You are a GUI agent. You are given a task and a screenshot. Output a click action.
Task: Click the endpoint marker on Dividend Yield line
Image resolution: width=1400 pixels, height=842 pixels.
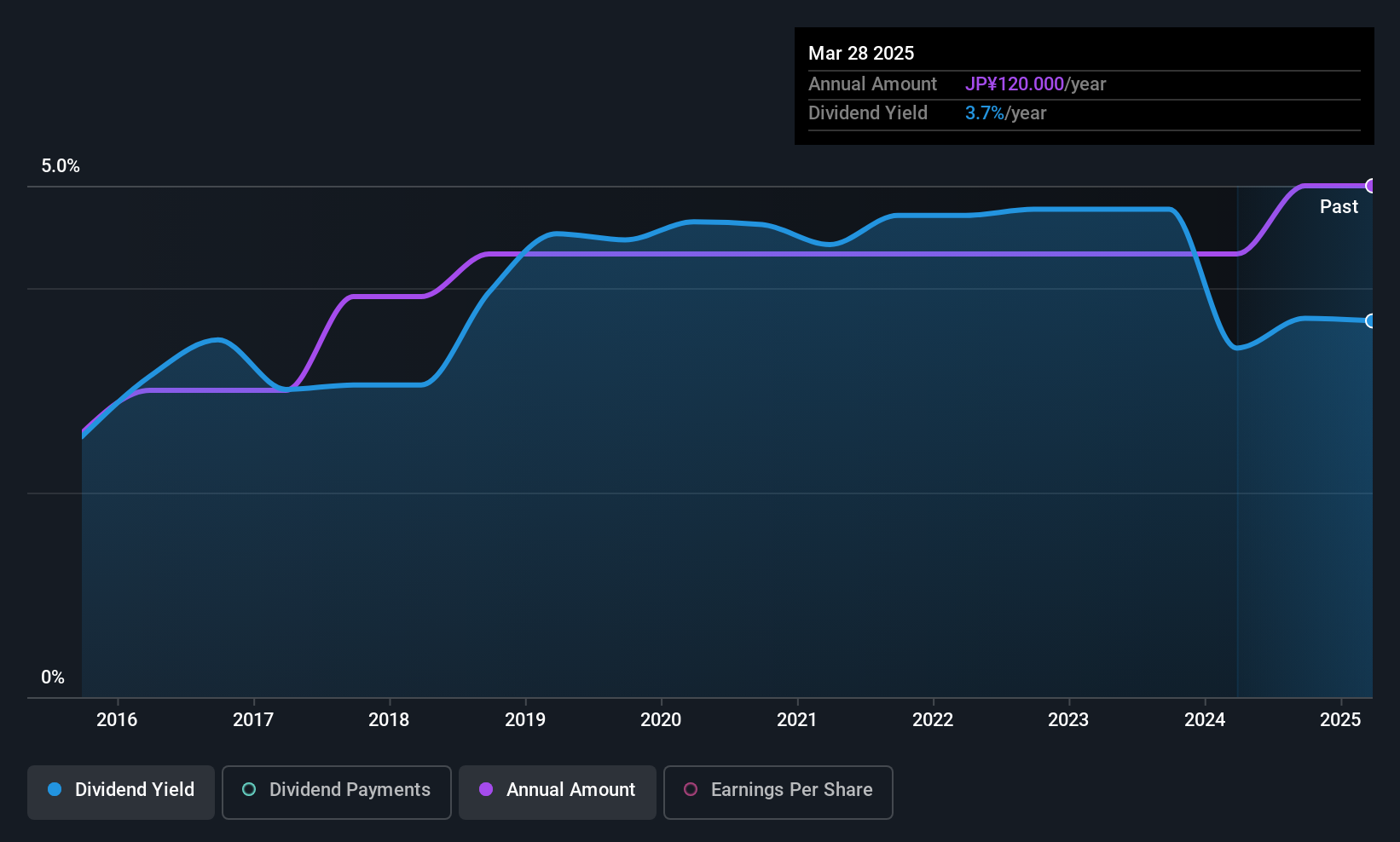pos(1371,321)
